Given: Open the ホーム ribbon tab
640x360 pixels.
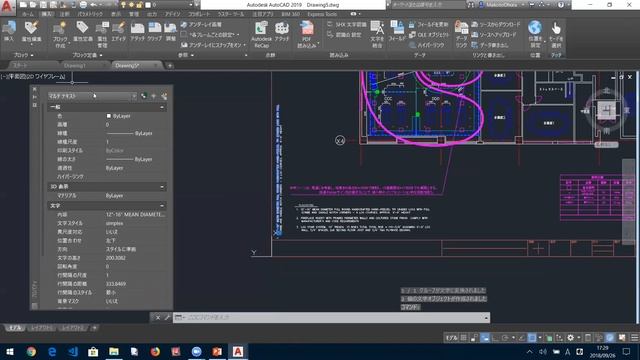Looking at the screenshot, I should tap(28, 14).
